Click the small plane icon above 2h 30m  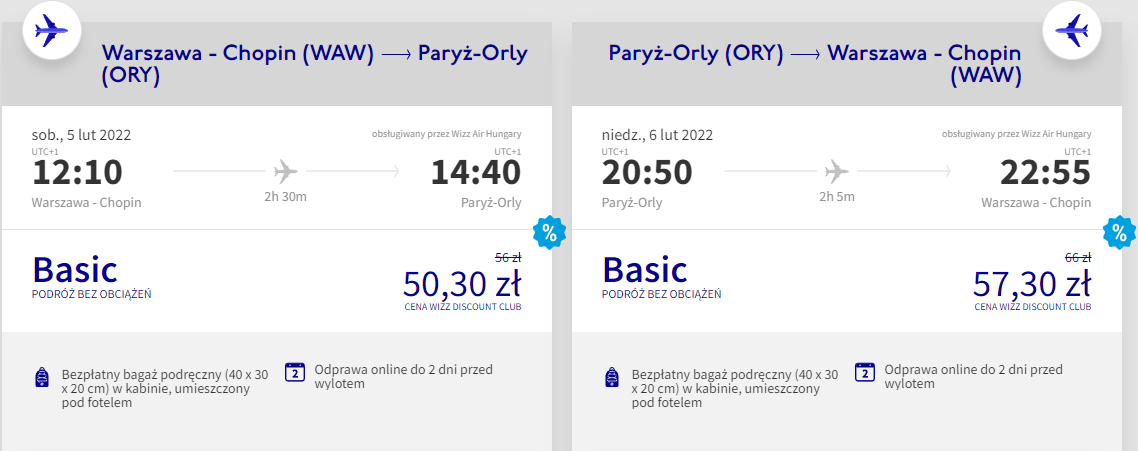(x=285, y=170)
